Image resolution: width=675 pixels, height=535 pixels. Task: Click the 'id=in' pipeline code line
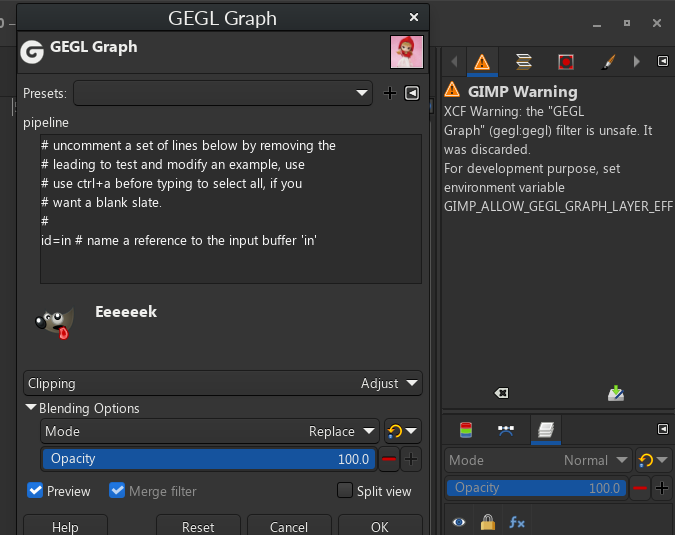click(179, 240)
